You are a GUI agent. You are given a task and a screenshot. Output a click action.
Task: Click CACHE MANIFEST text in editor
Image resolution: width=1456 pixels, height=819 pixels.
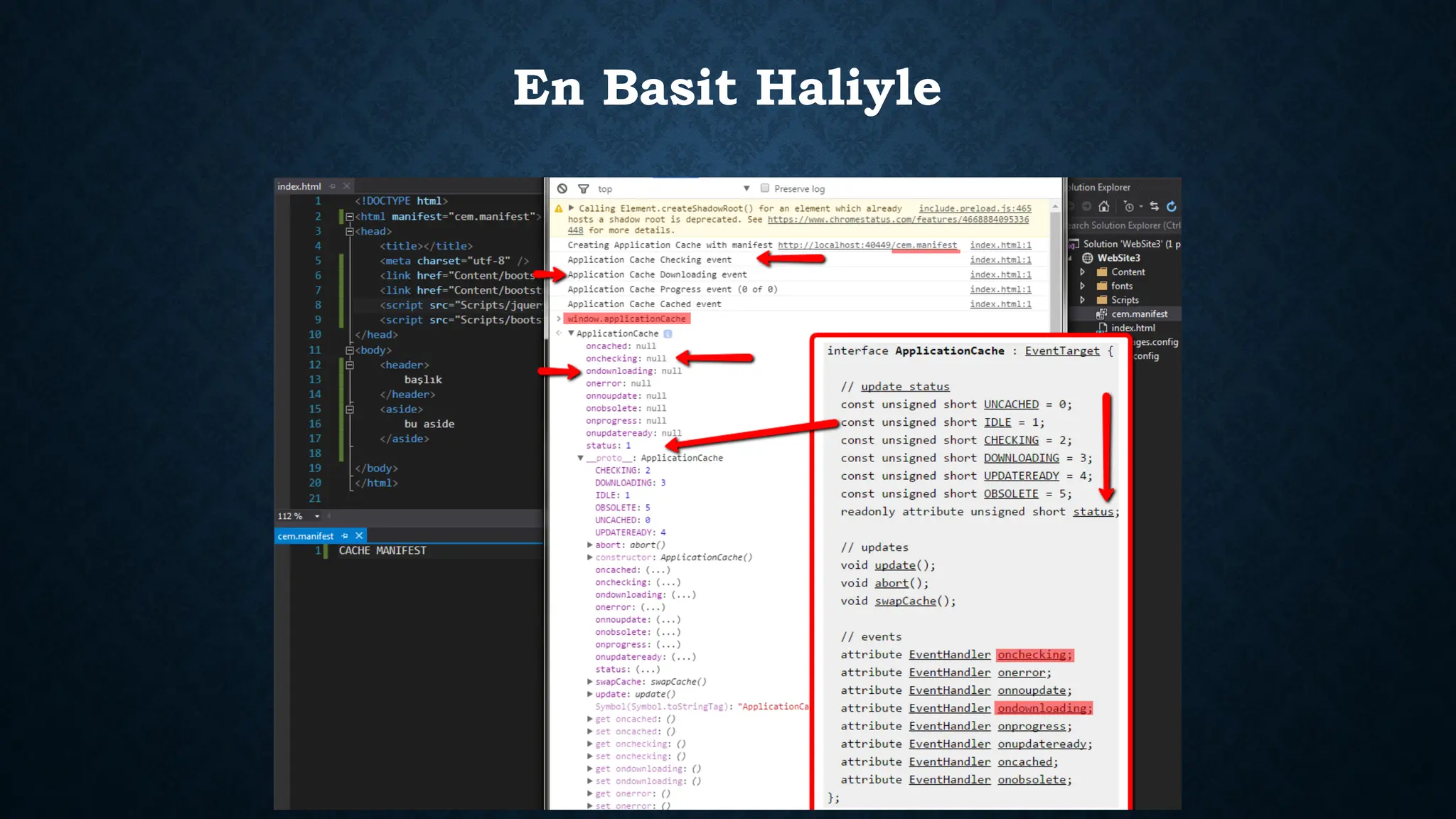pos(382,550)
